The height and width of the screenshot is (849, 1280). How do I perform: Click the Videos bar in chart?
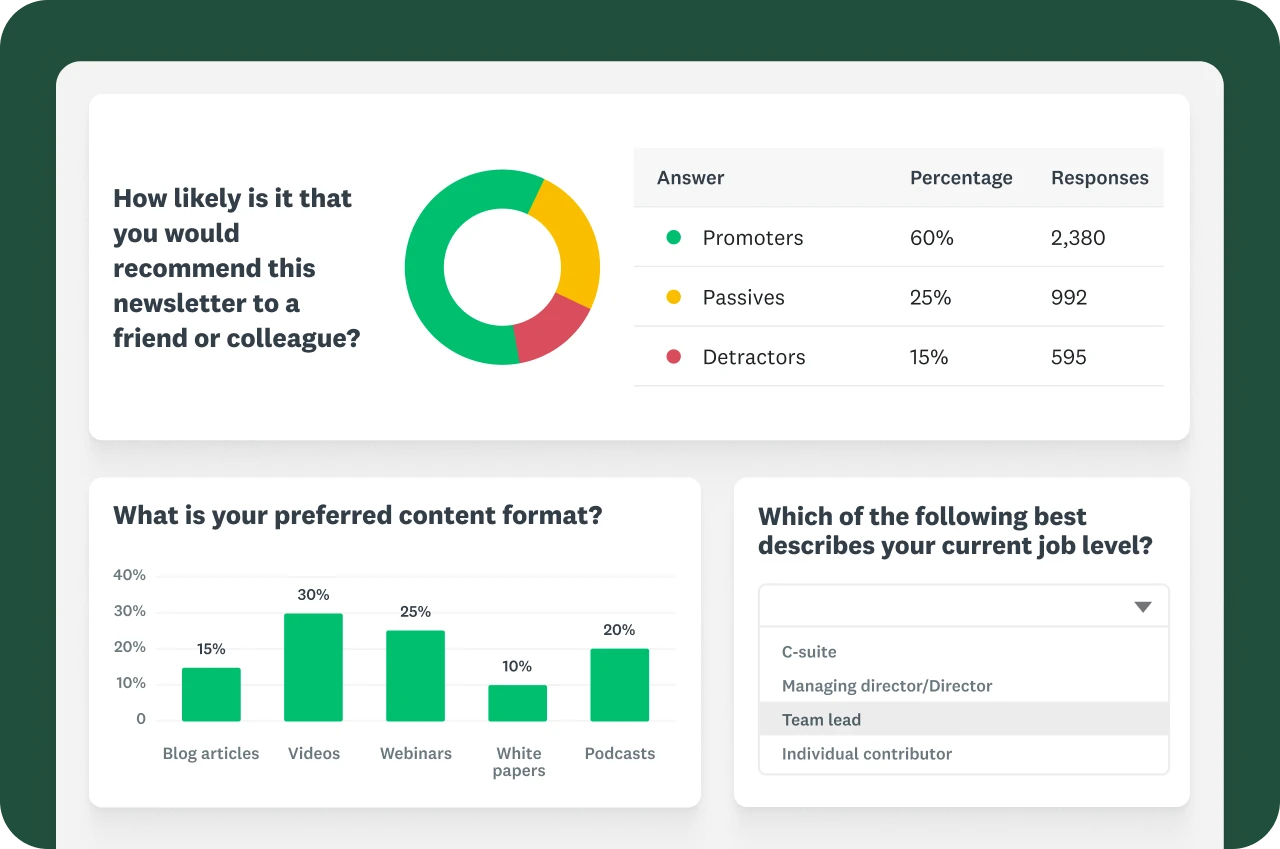coord(313,667)
